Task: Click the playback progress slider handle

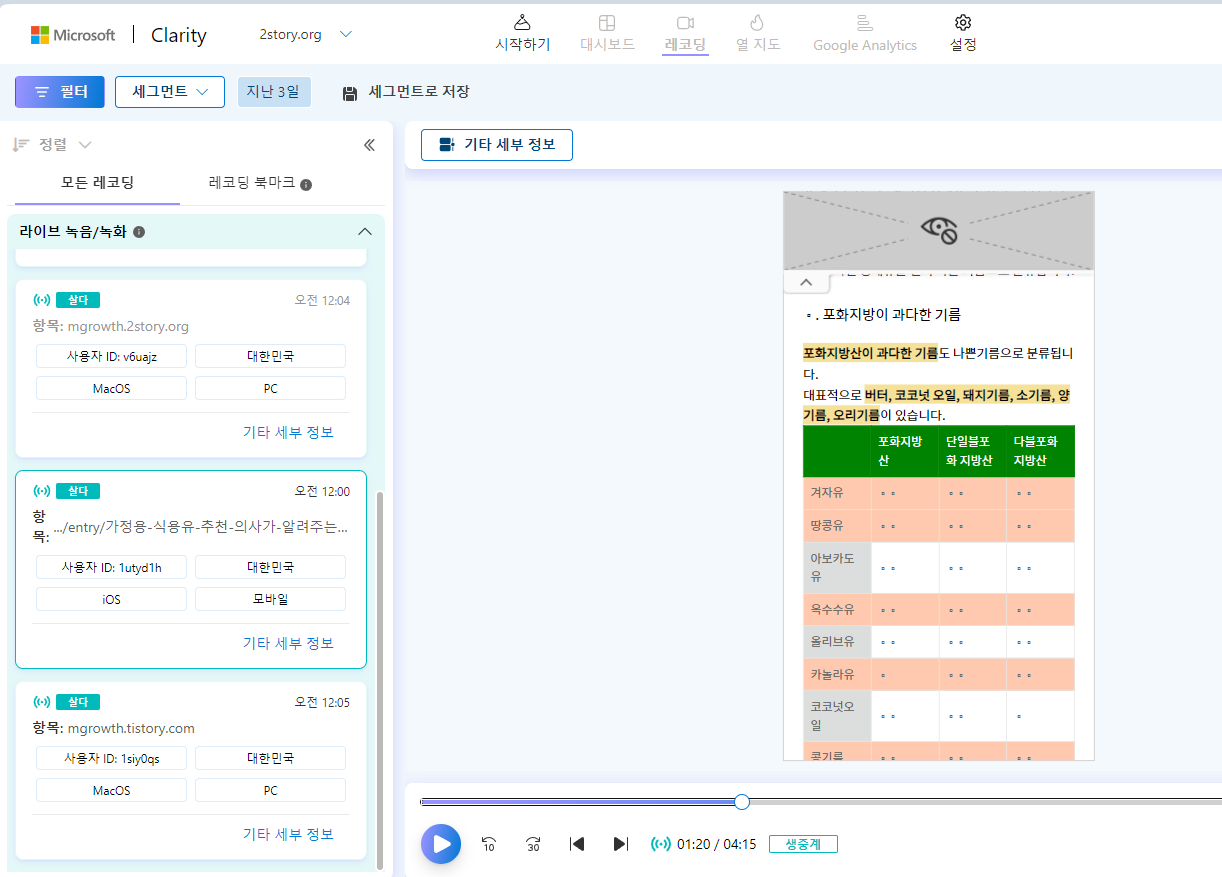Action: click(x=741, y=801)
